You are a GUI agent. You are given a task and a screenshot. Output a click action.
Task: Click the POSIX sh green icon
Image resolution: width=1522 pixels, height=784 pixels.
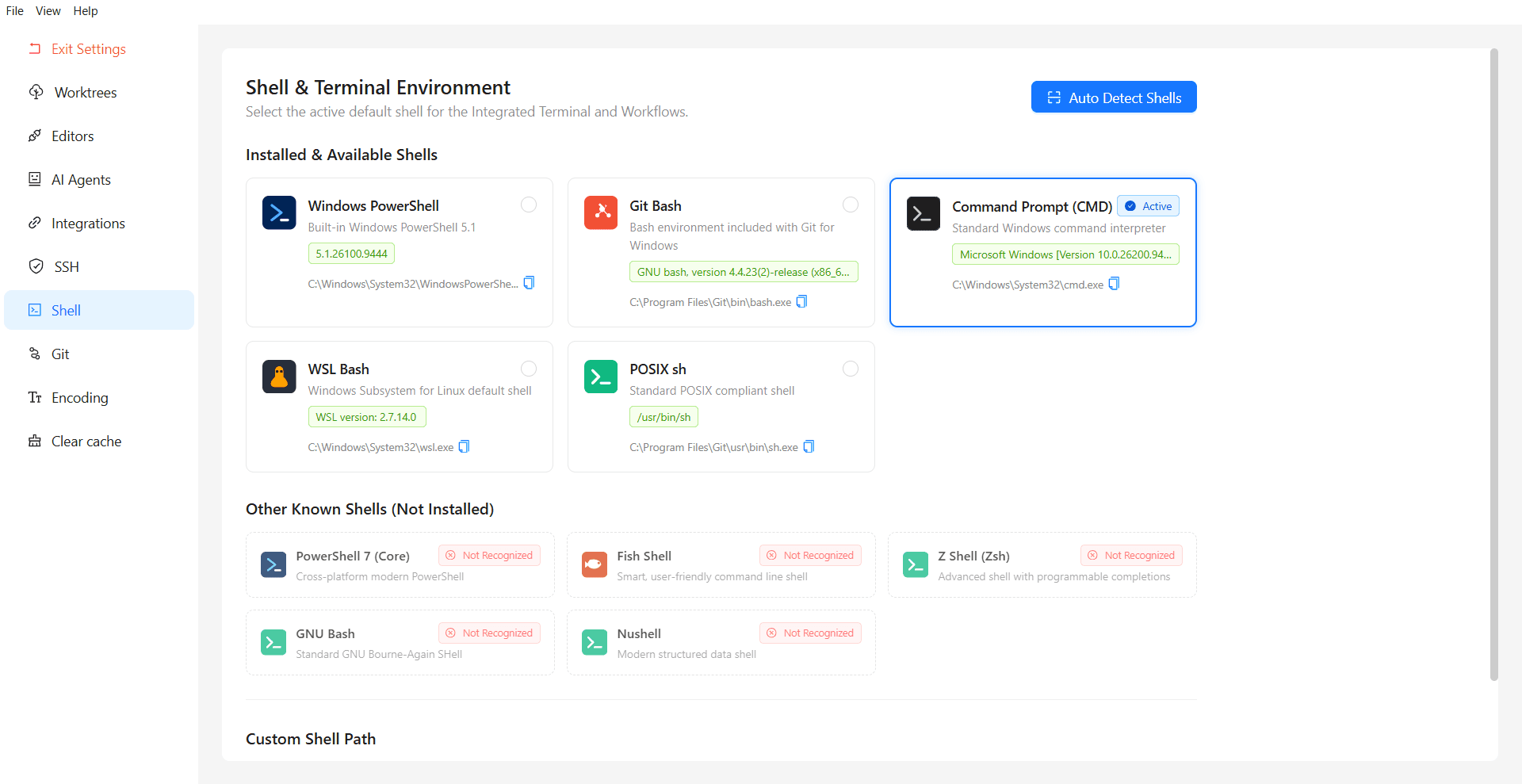click(601, 376)
